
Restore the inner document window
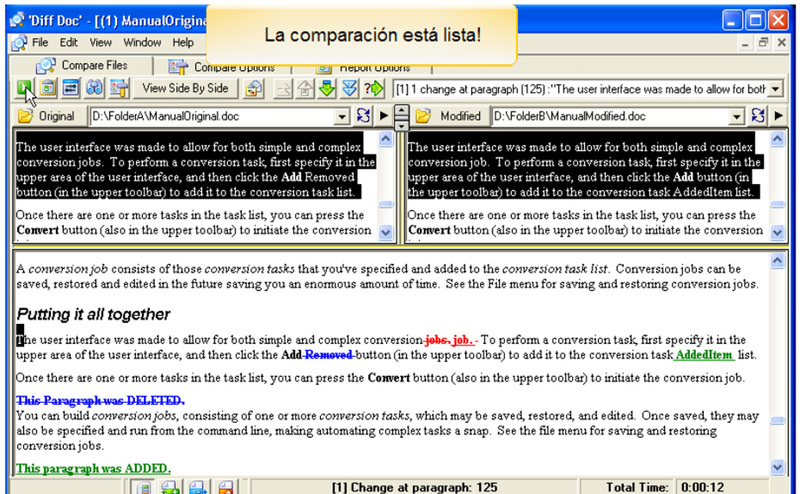point(763,43)
